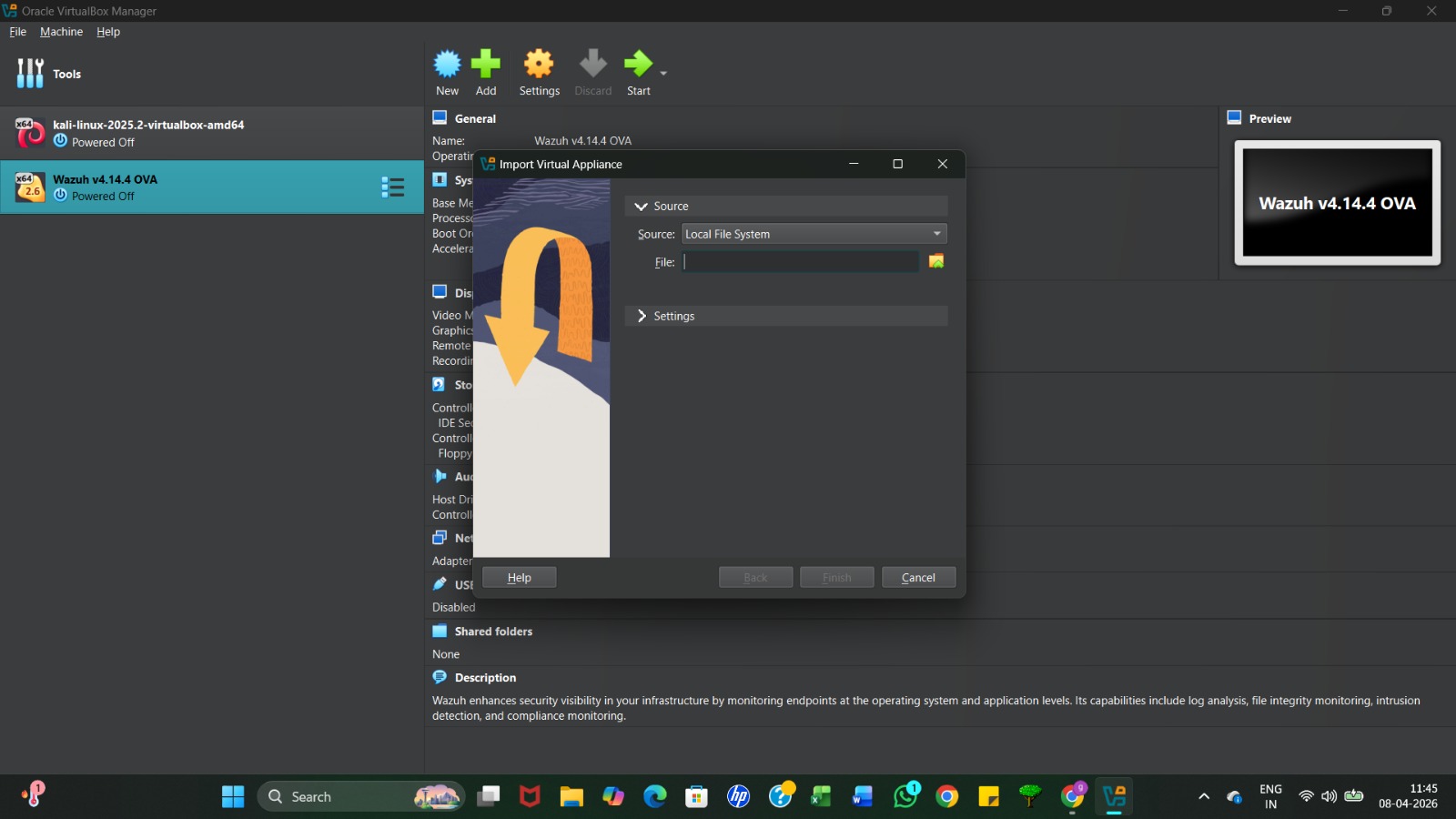Viewport: 1456px width, 819px height.
Task: Click the taskbar Search box
Action: click(x=361, y=797)
